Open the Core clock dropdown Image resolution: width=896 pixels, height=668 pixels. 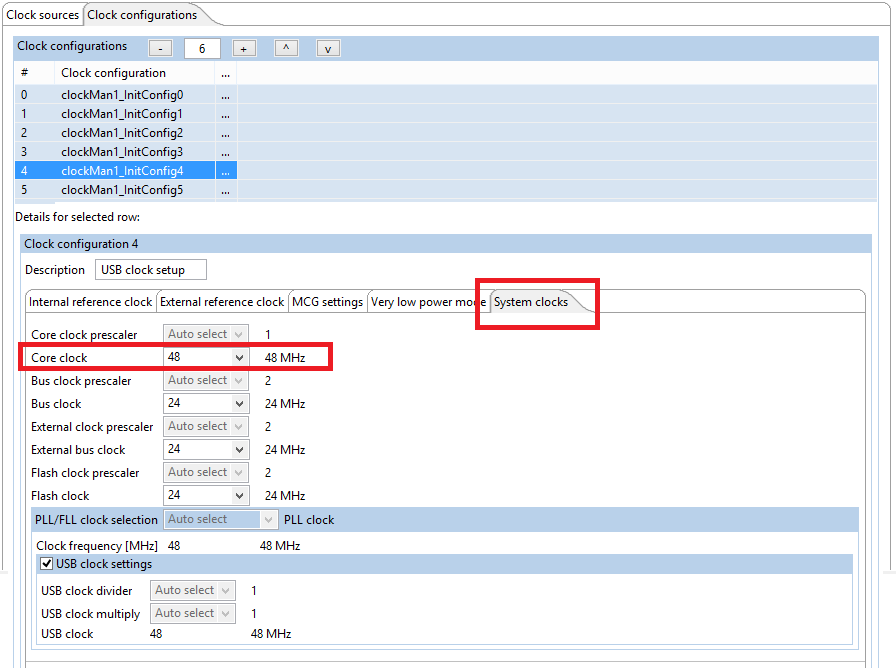point(239,358)
